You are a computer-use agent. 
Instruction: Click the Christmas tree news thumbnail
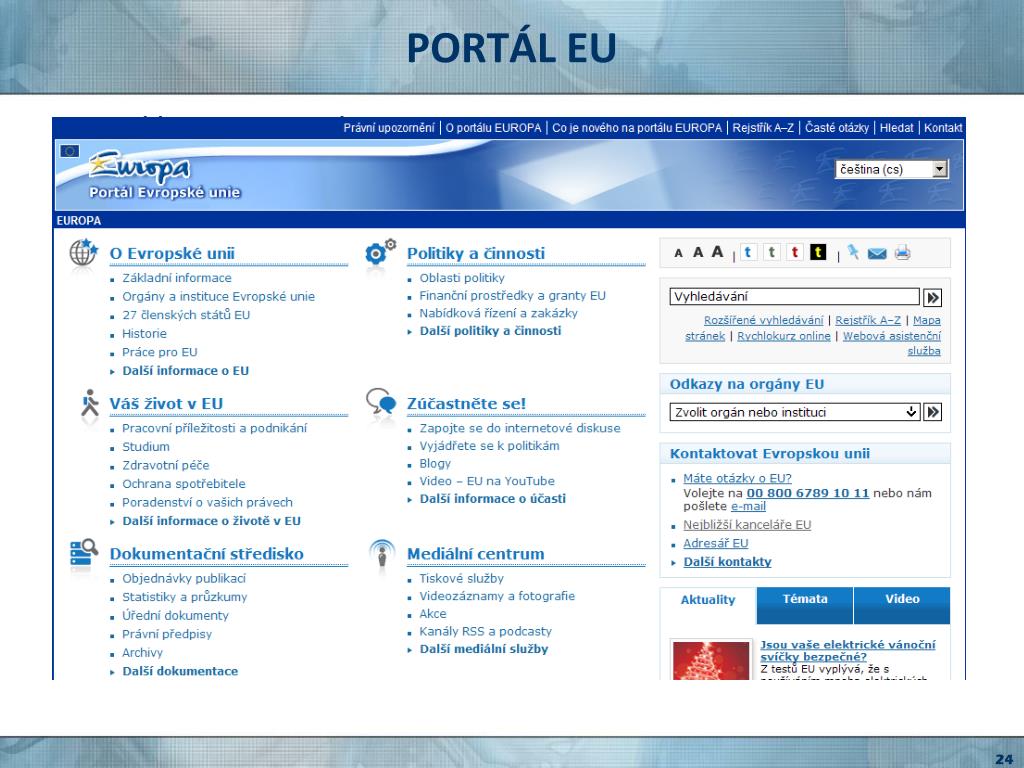(x=711, y=660)
